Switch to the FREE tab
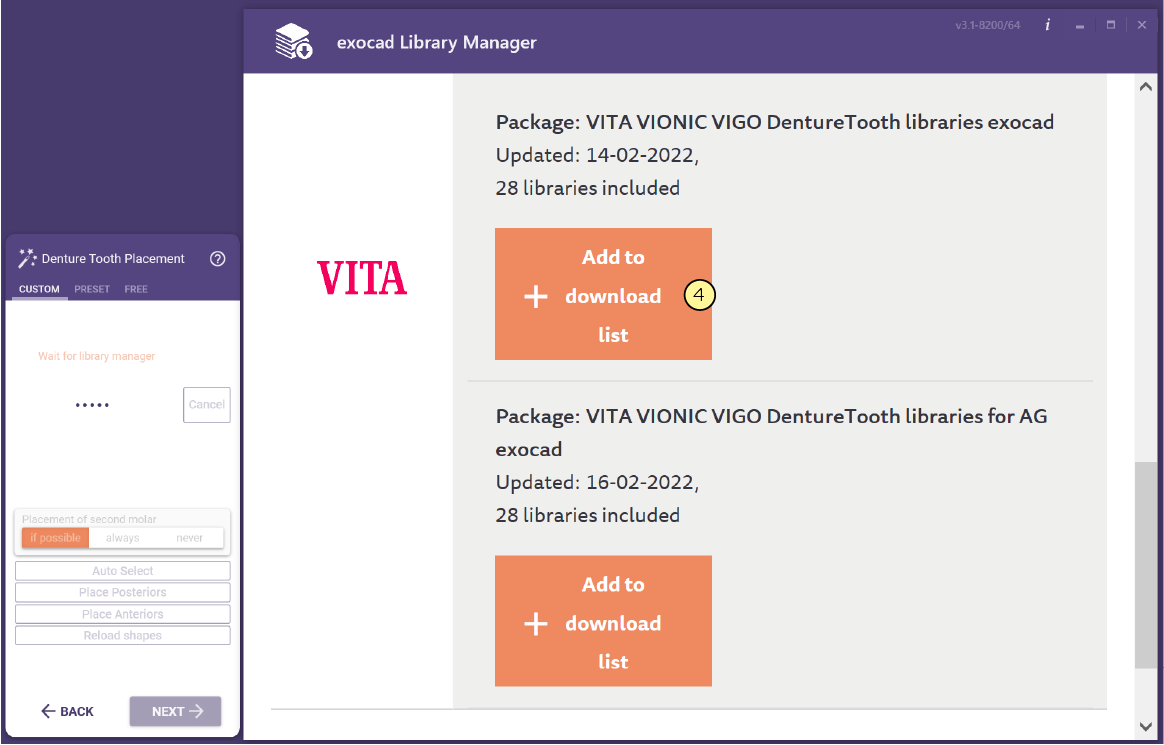 click(136, 289)
